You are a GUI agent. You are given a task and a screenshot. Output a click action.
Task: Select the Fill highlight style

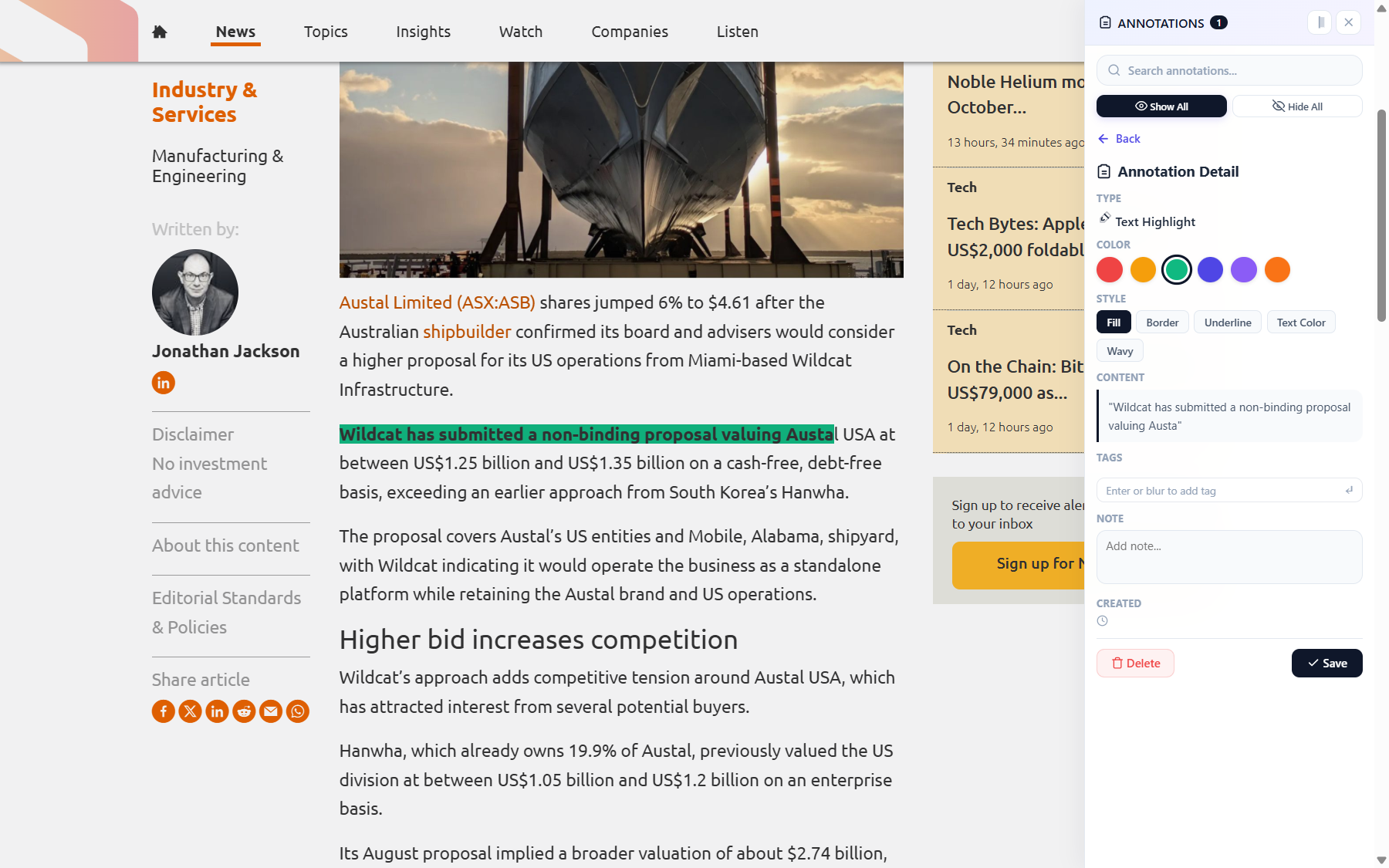[x=1114, y=323]
